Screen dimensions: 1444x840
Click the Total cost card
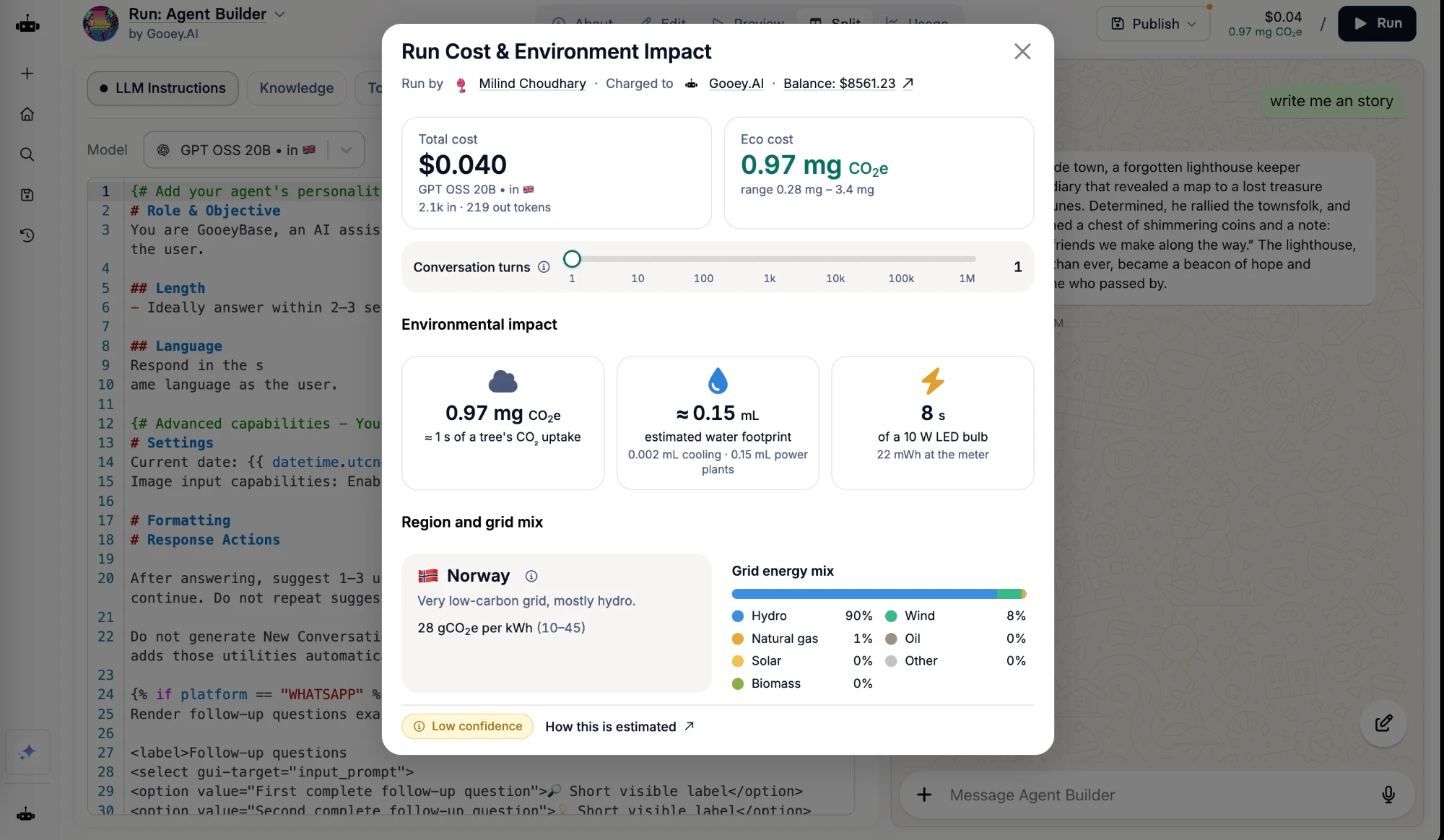click(x=557, y=173)
